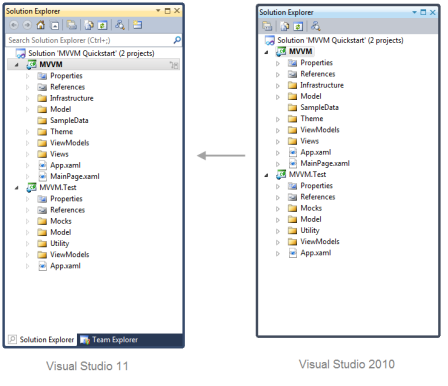Select App.xaml under MVVM project in Visual Studio 11 panel
The height and width of the screenshot is (386, 448).
[65, 165]
